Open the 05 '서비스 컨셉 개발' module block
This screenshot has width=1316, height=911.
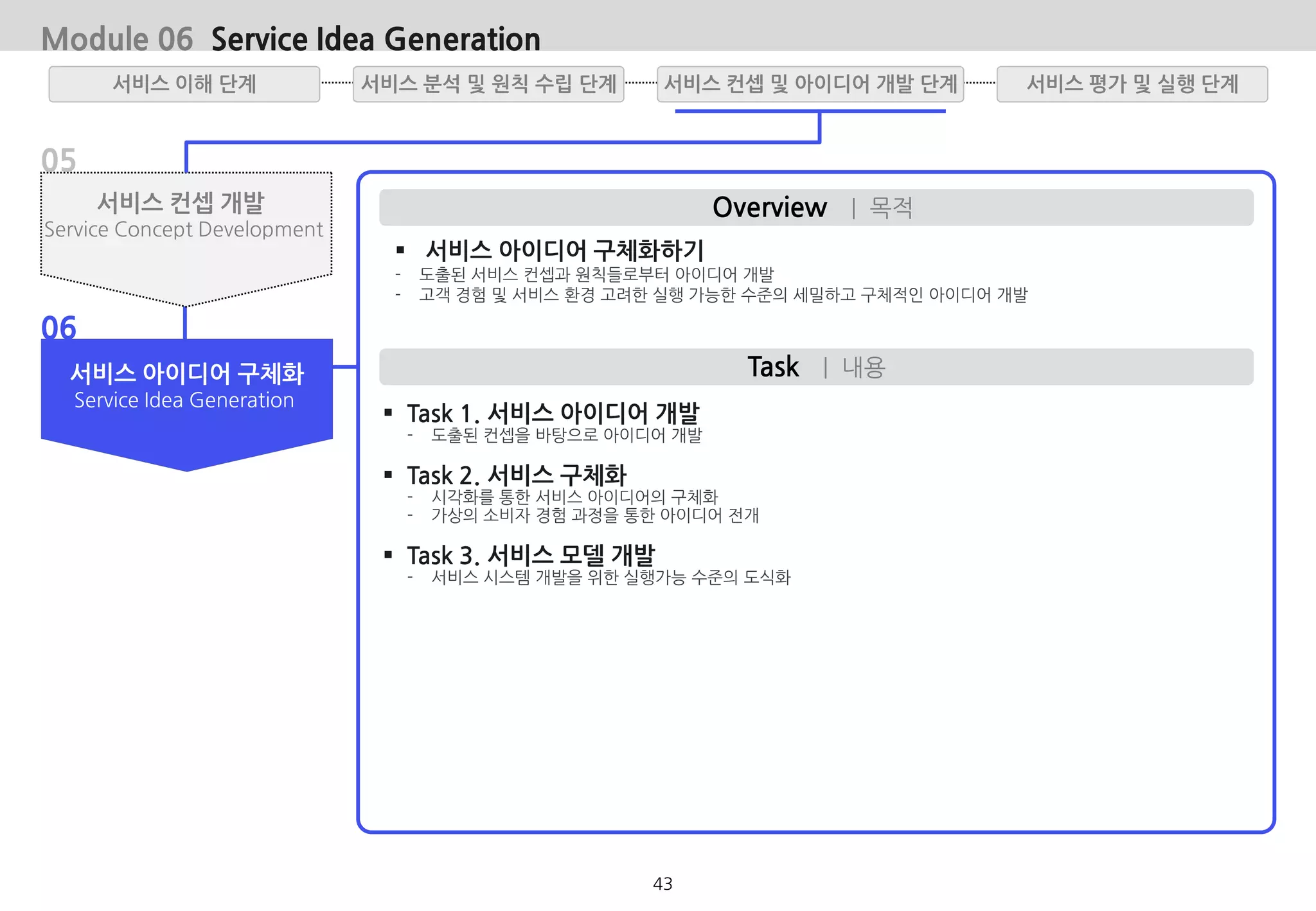pyautogui.click(x=186, y=238)
